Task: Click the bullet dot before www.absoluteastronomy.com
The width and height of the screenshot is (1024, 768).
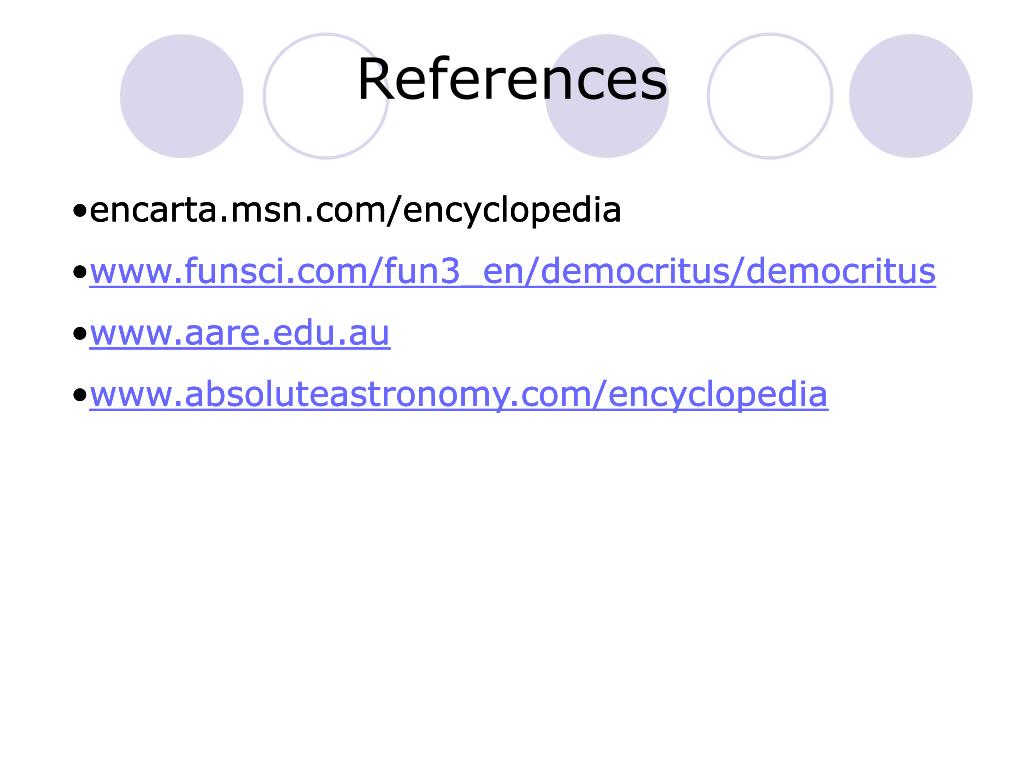Action: [80, 396]
